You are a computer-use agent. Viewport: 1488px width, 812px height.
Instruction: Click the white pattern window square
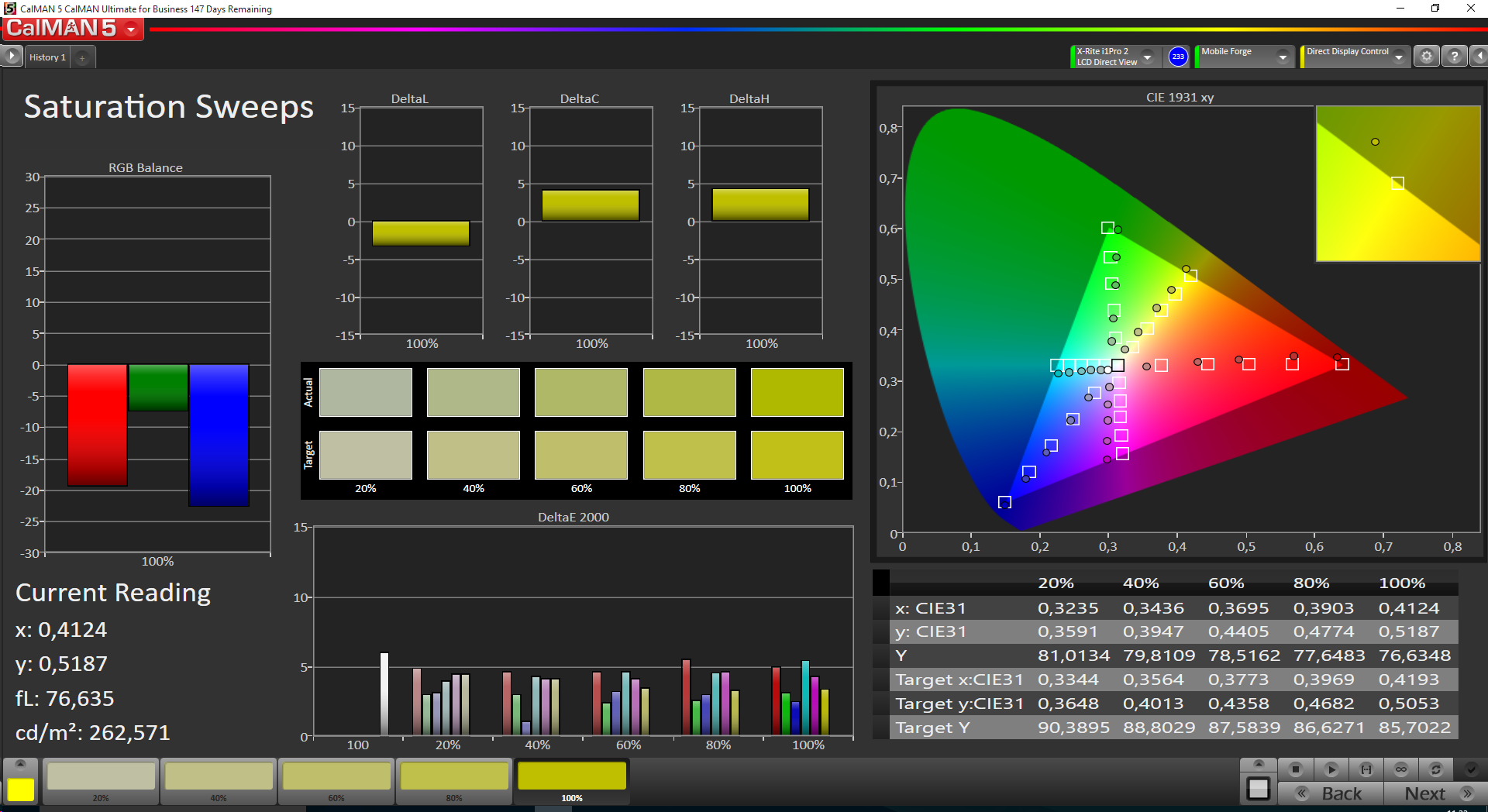pyautogui.click(x=1259, y=790)
